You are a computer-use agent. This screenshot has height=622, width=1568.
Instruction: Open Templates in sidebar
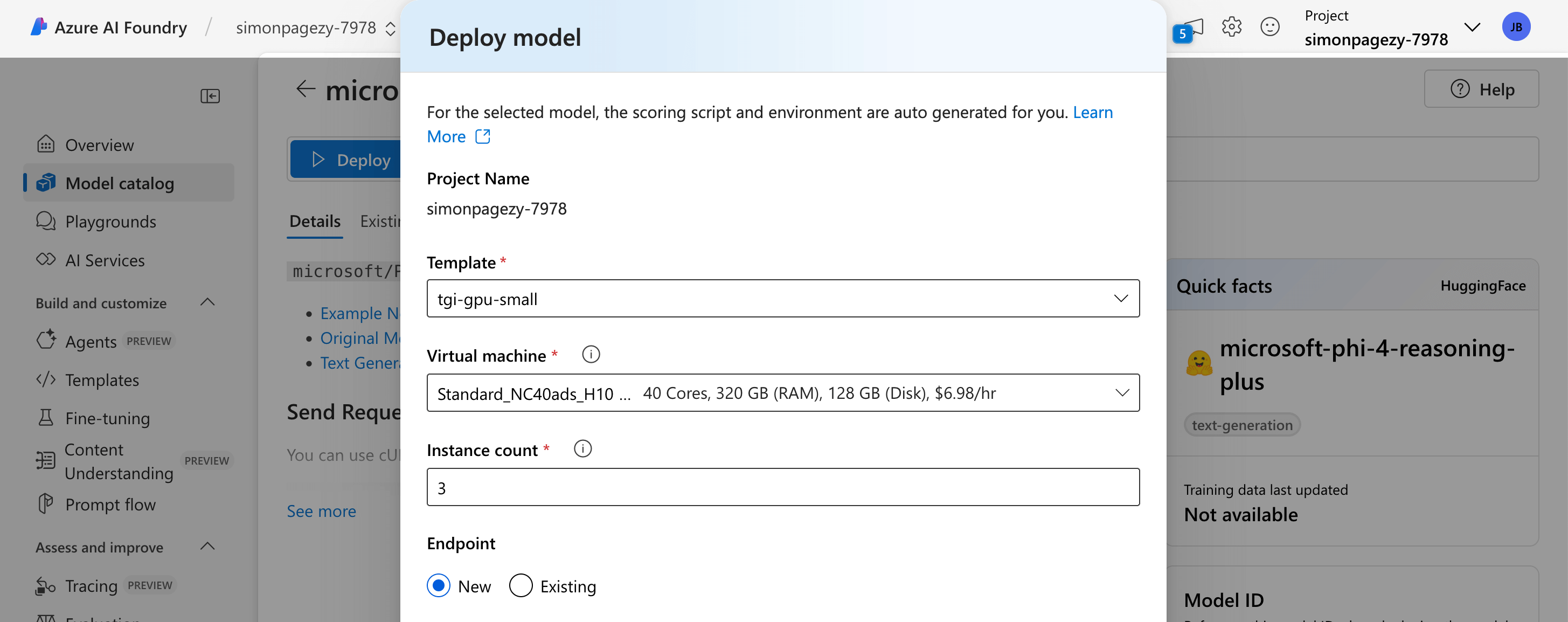(128, 379)
